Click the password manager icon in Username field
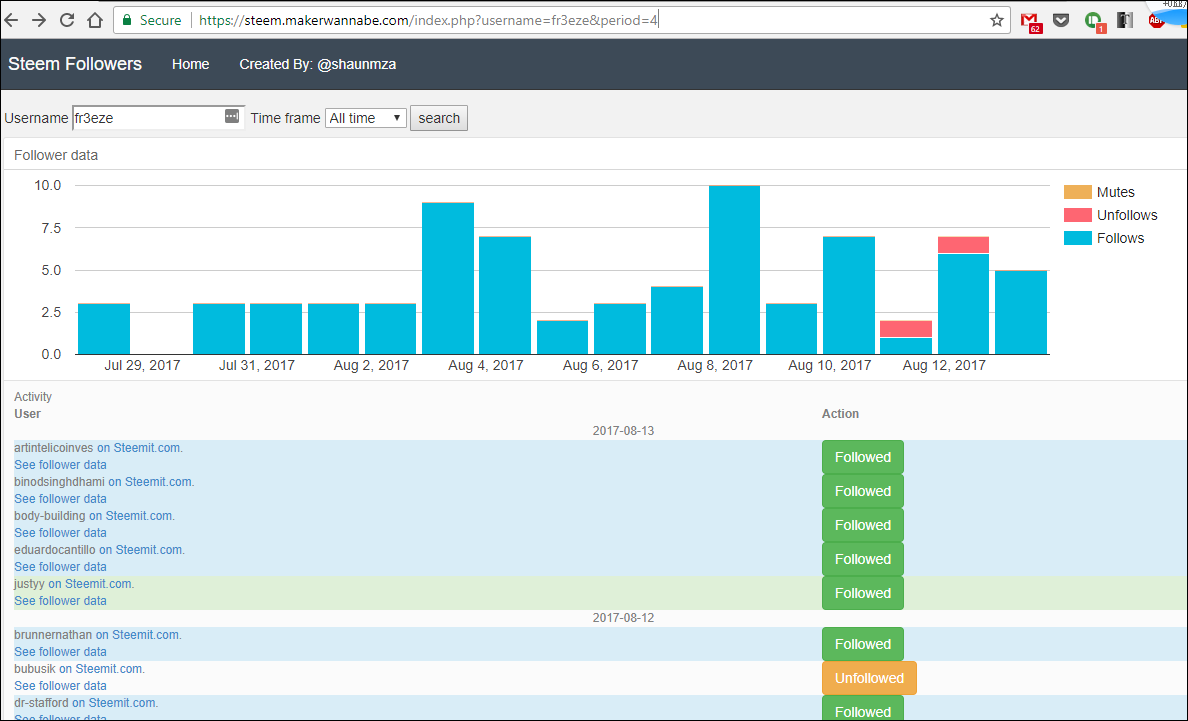The width and height of the screenshot is (1188, 721). point(232,116)
